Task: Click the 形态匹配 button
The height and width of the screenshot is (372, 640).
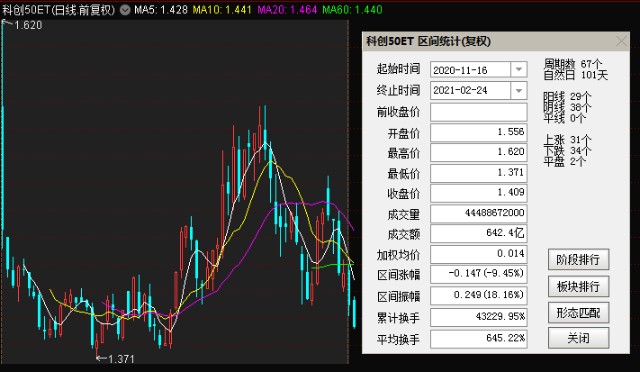Action: click(x=578, y=313)
